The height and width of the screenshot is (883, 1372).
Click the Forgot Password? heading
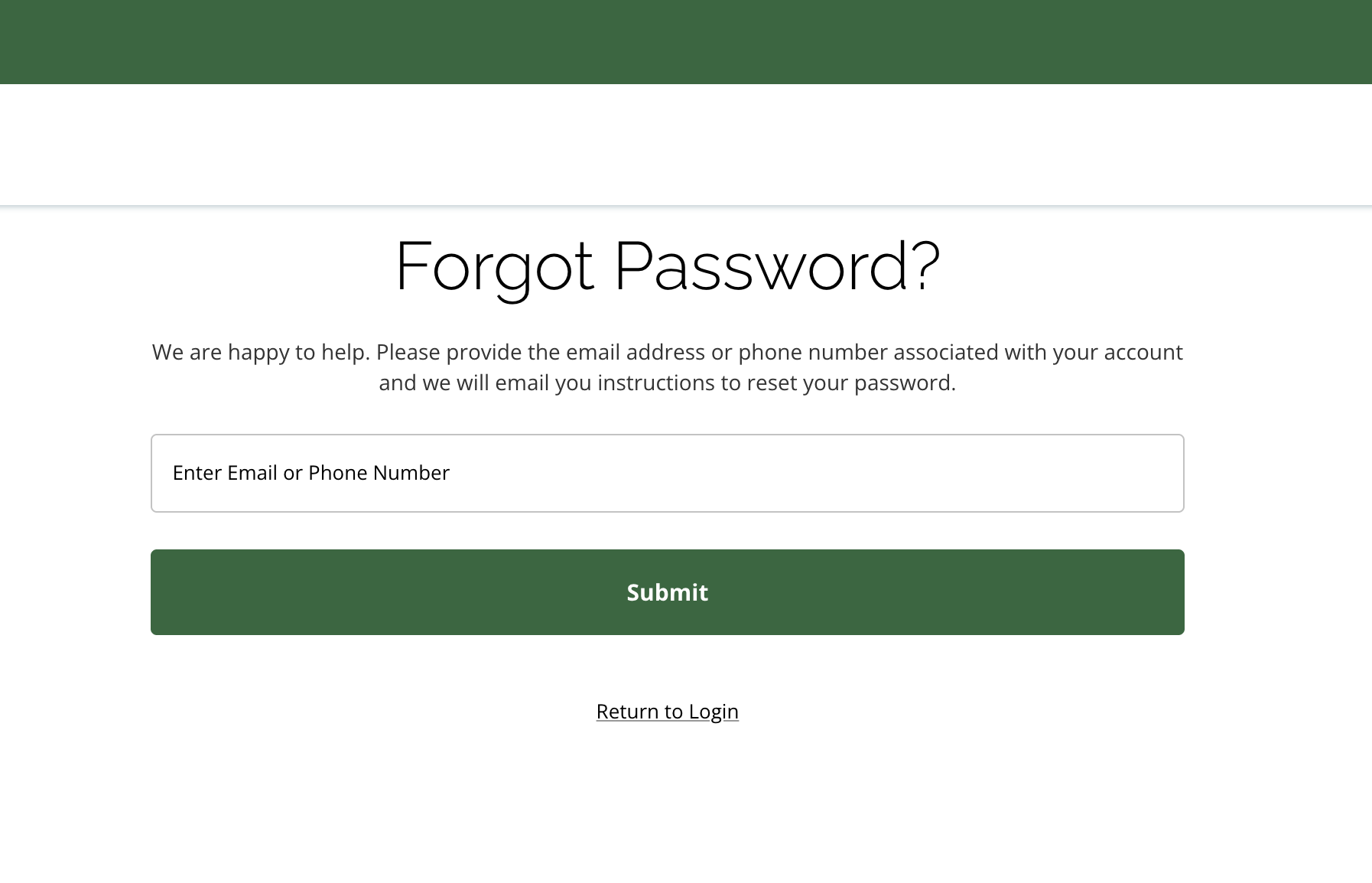click(667, 266)
